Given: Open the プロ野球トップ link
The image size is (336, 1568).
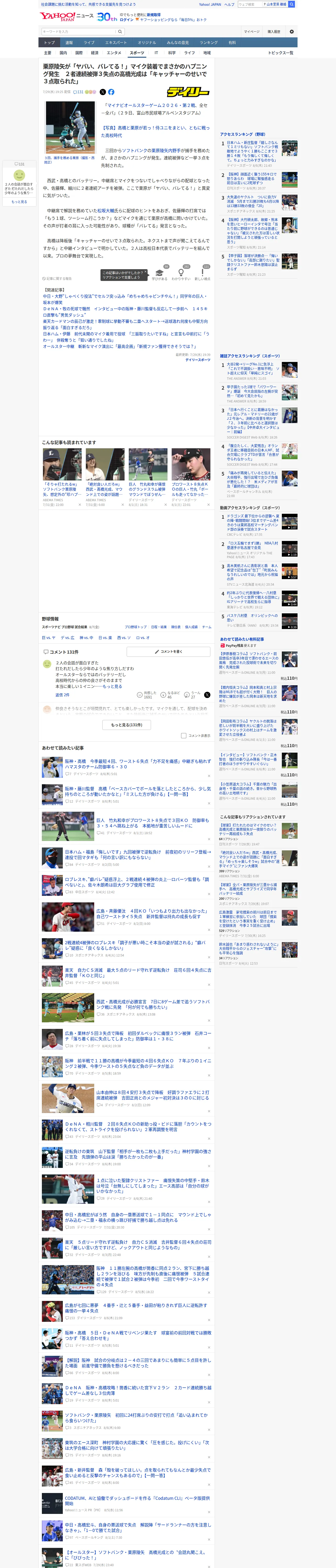Looking at the screenshot, I should (x=135, y=627).
